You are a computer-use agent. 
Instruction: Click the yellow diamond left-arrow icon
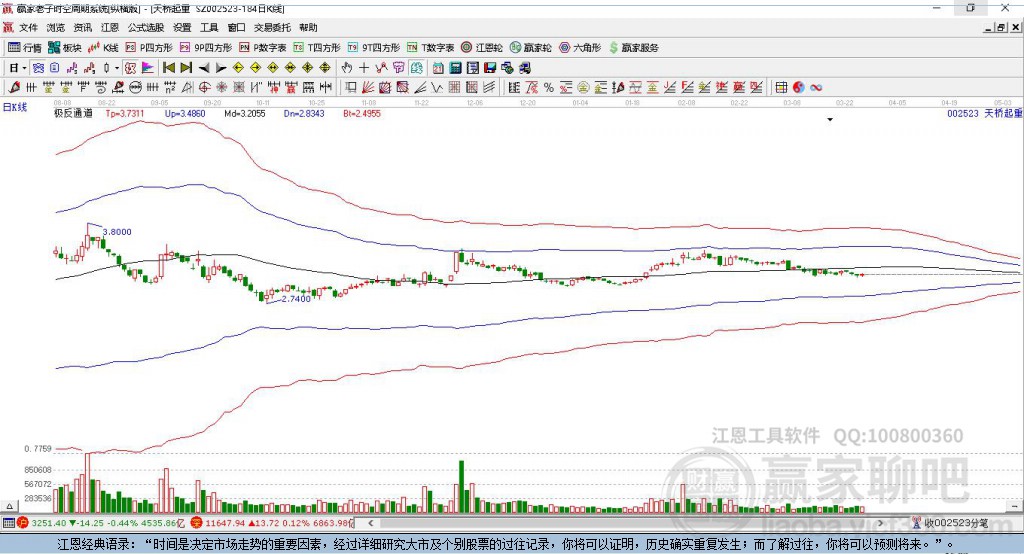tap(238, 68)
